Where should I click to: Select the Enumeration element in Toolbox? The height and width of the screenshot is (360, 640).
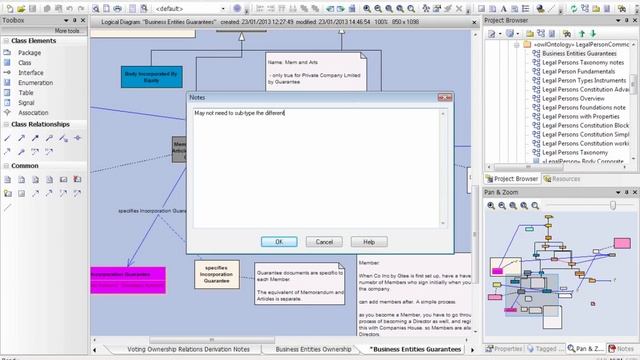pos(36,83)
